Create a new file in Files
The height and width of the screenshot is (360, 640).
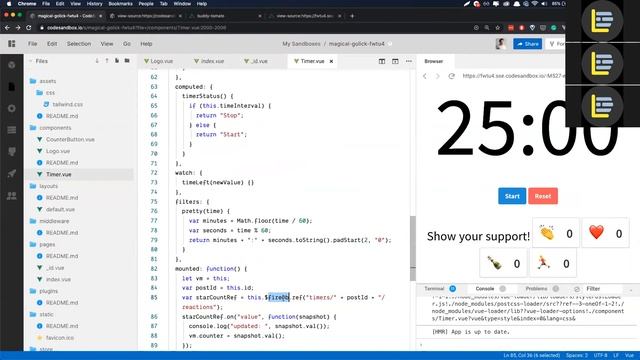click(x=117, y=61)
